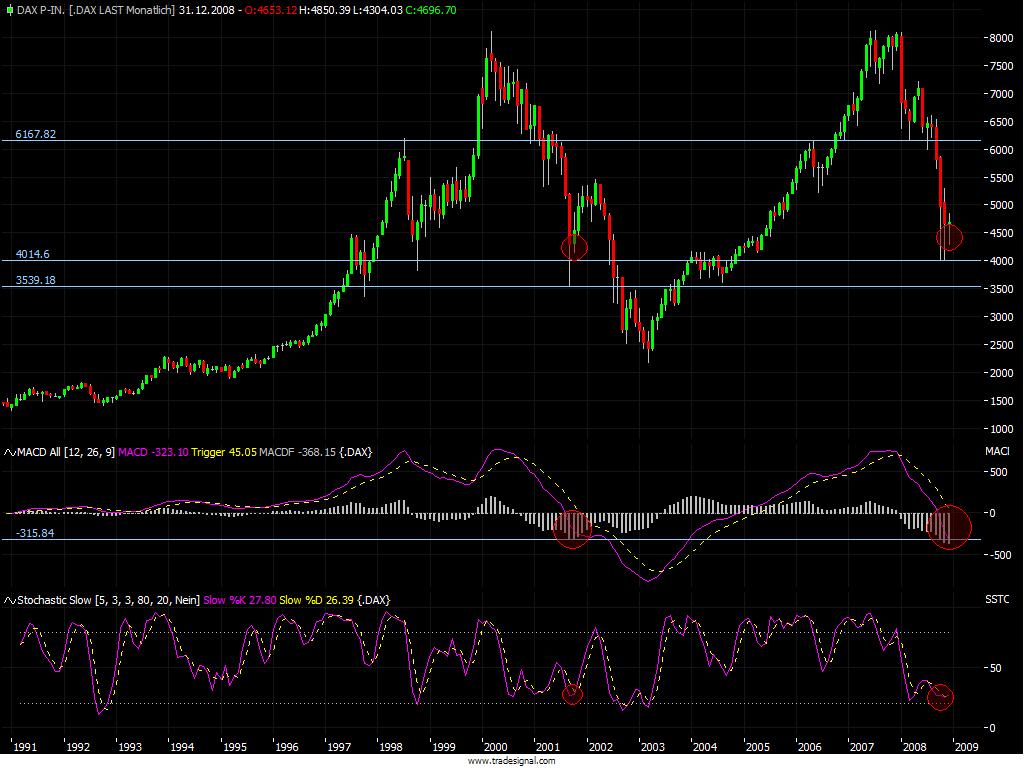Select the wave icon beside Stochastic Slow indicator
Image resolution: width=1024 pixels, height=768 pixels.
[9, 600]
